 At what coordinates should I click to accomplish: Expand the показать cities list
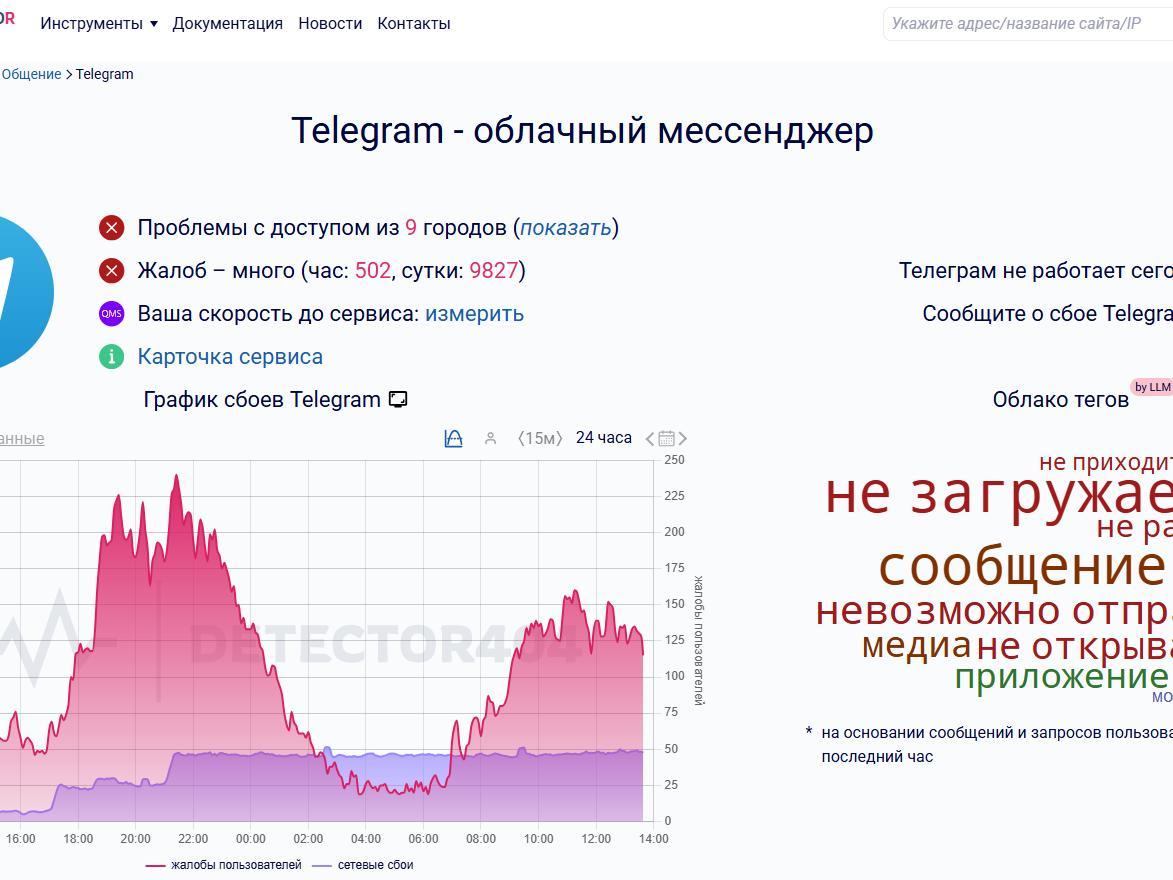coord(566,227)
